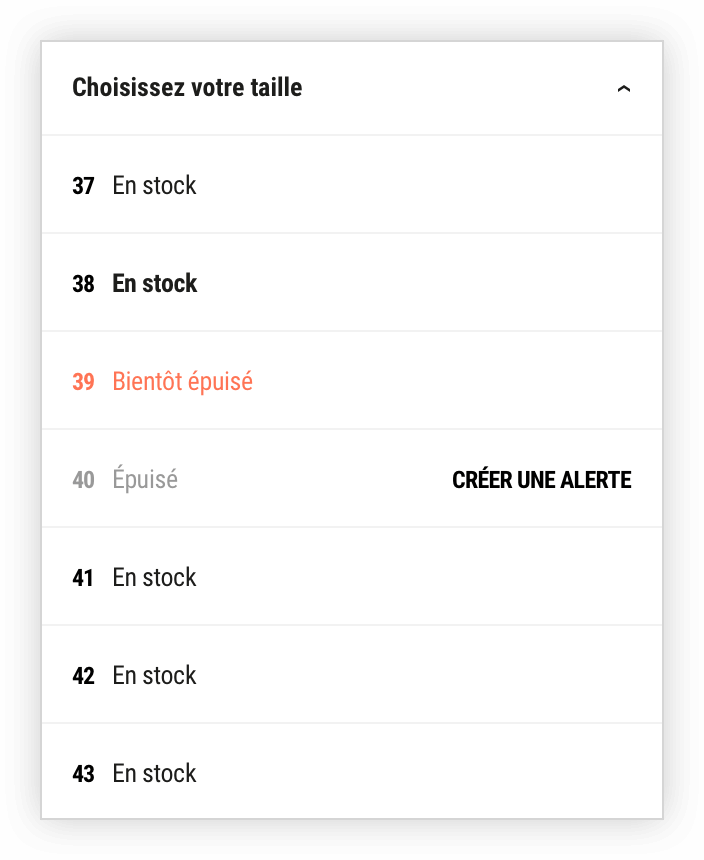
Task: Click the "CRÉER UNE ALERTE" link
Action: 542,480
